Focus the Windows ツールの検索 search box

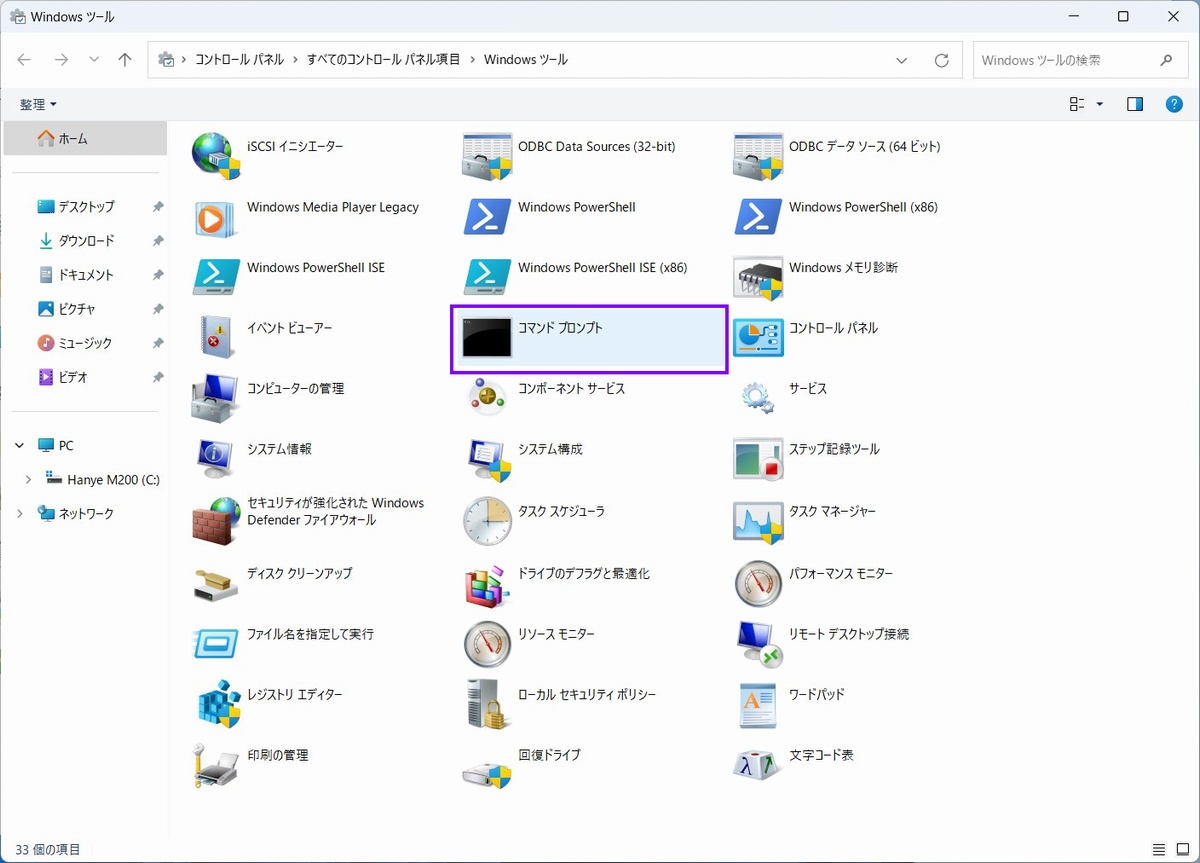[1081, 60]
